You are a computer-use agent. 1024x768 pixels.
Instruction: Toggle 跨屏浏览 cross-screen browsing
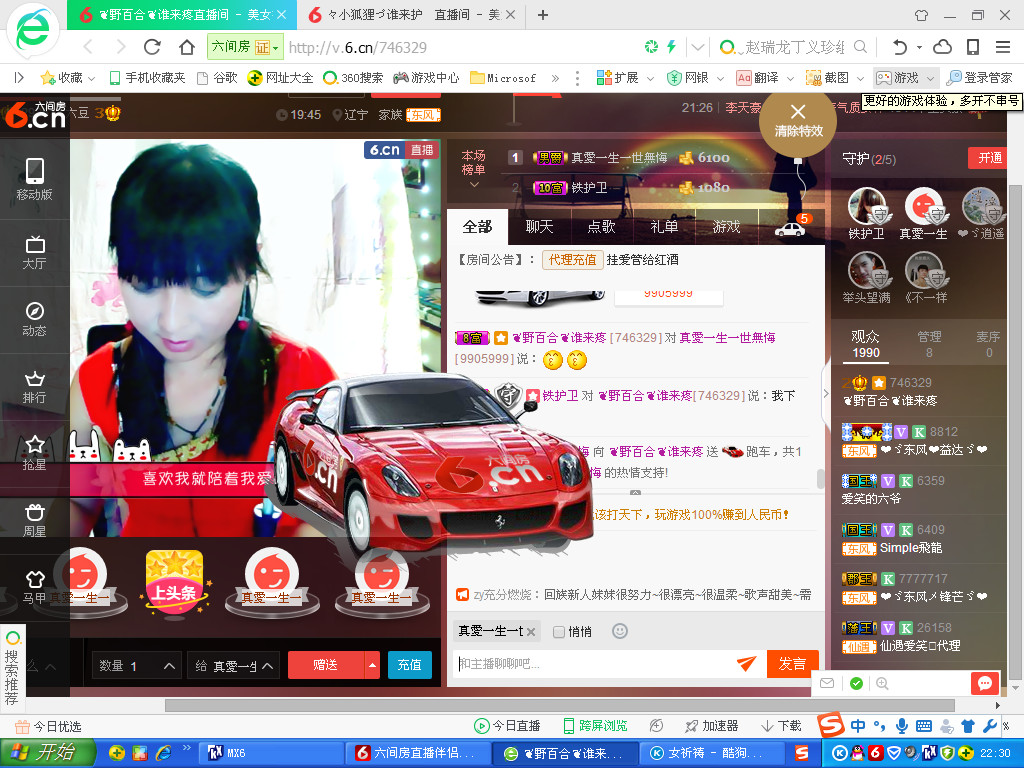click(595, 726)
